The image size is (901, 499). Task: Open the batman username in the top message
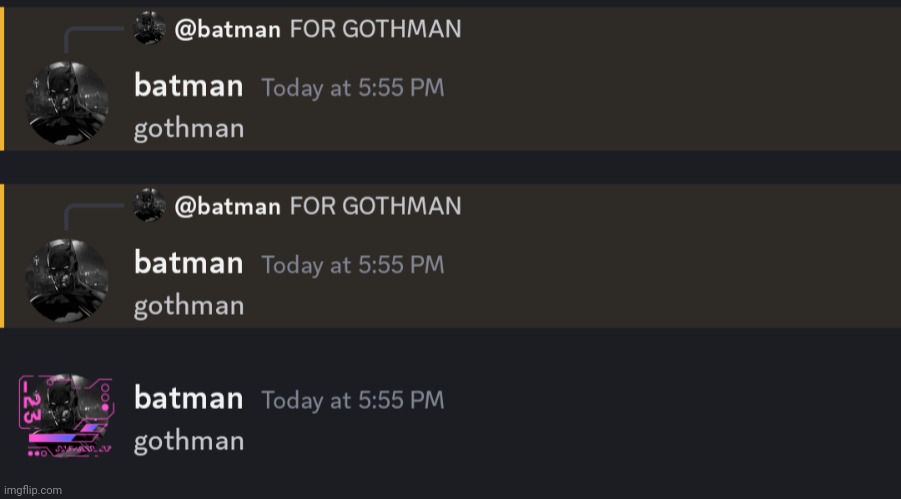coord(188,86)
